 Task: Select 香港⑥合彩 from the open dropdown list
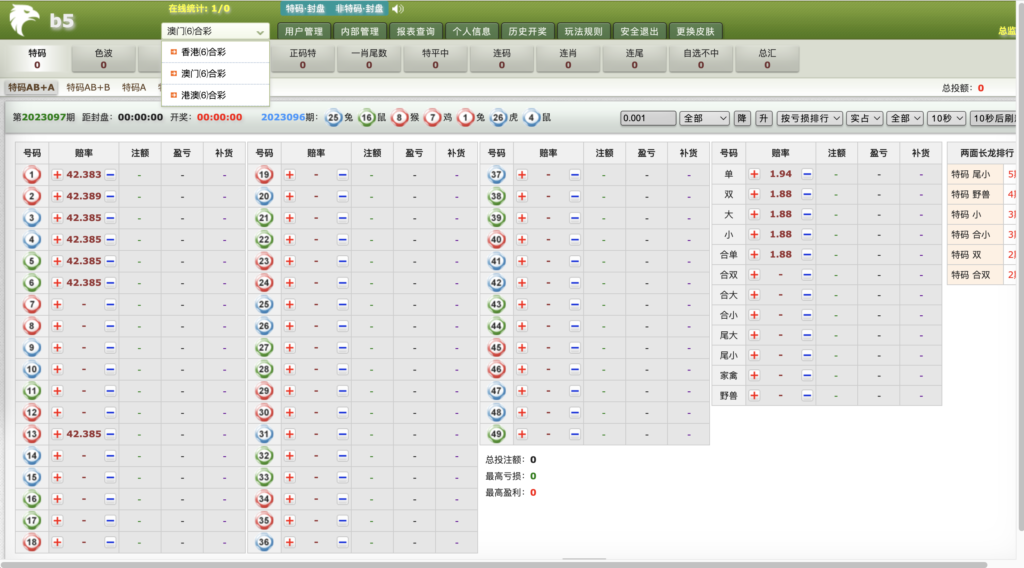tap(203, 52)
